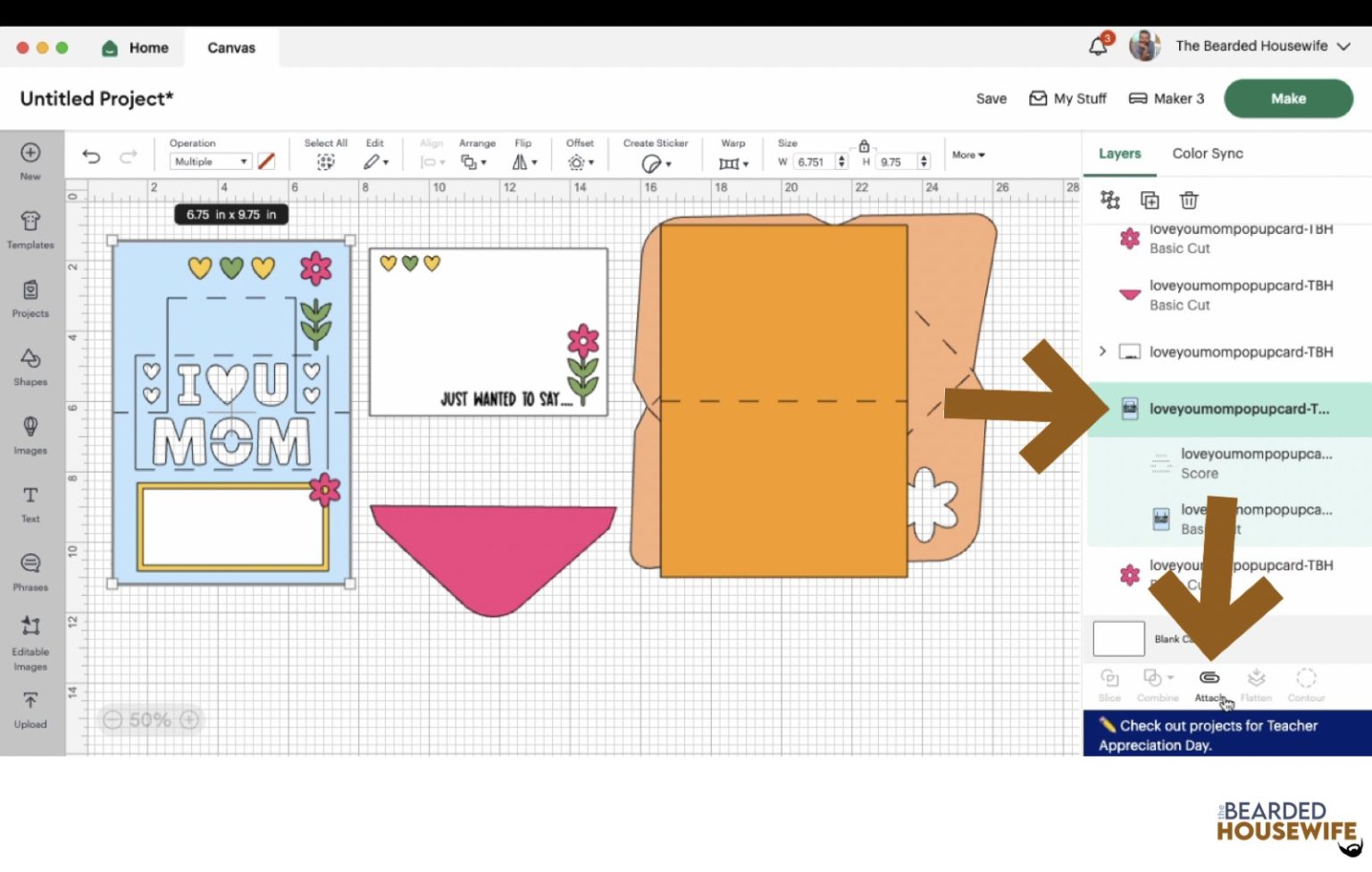Click the green Make button
This screenshot has width=1372, height=872.
(x=1288, y=98)
